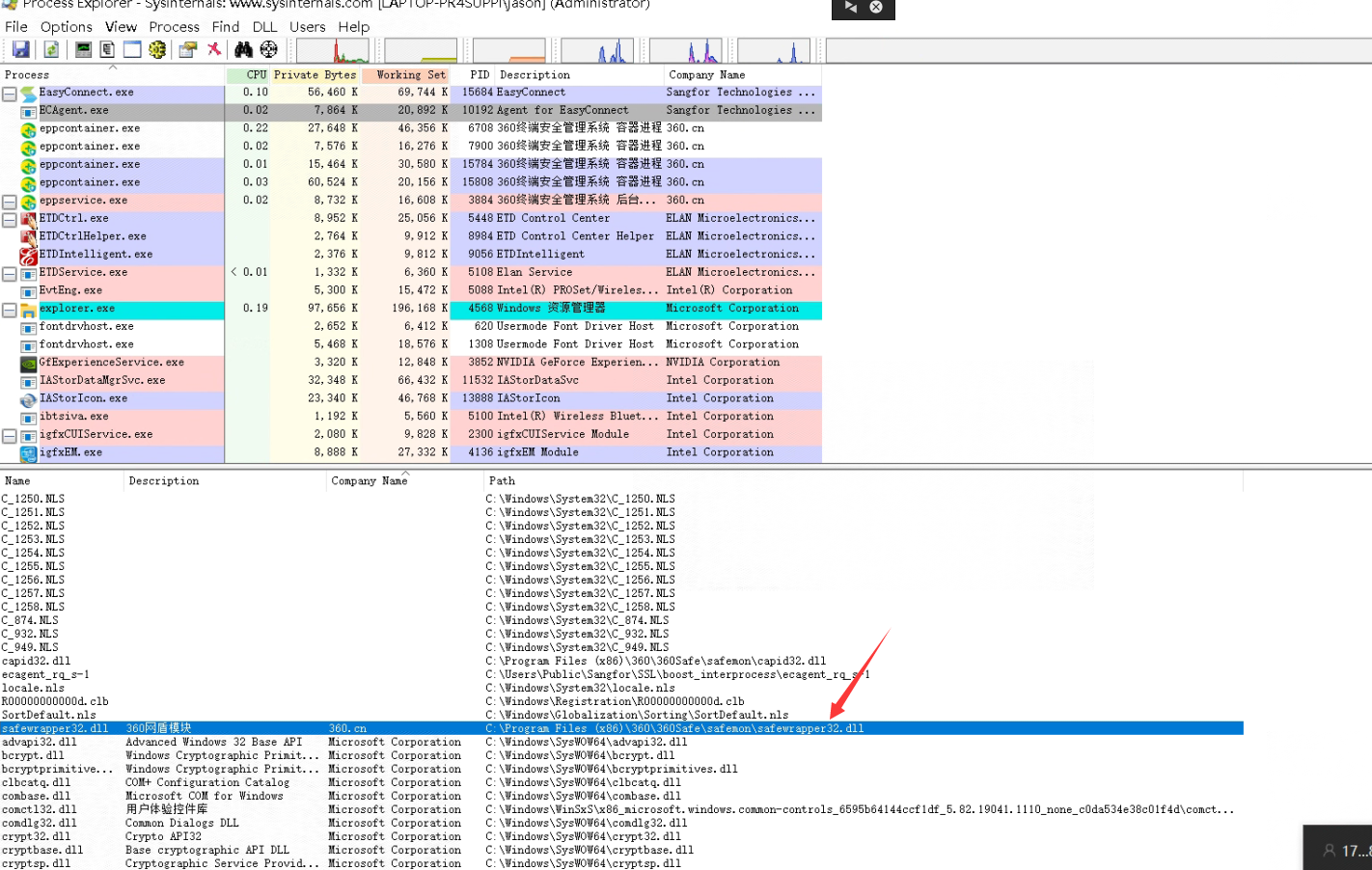The width and height of the screenshot is (1372, 870).
Task: Select the advapi32.dll row in lower pane
Action: [x=40, y=743]
